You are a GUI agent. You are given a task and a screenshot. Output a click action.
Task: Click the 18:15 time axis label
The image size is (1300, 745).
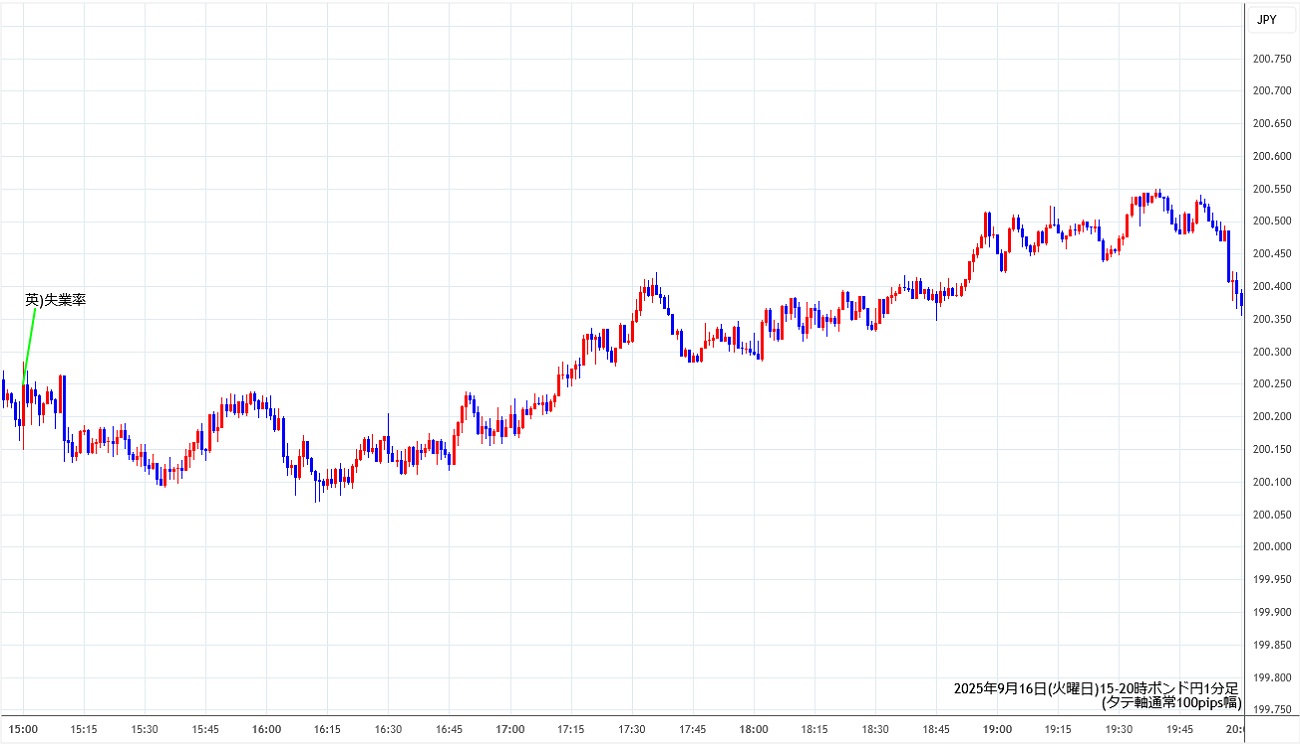[x=814, y=729]
